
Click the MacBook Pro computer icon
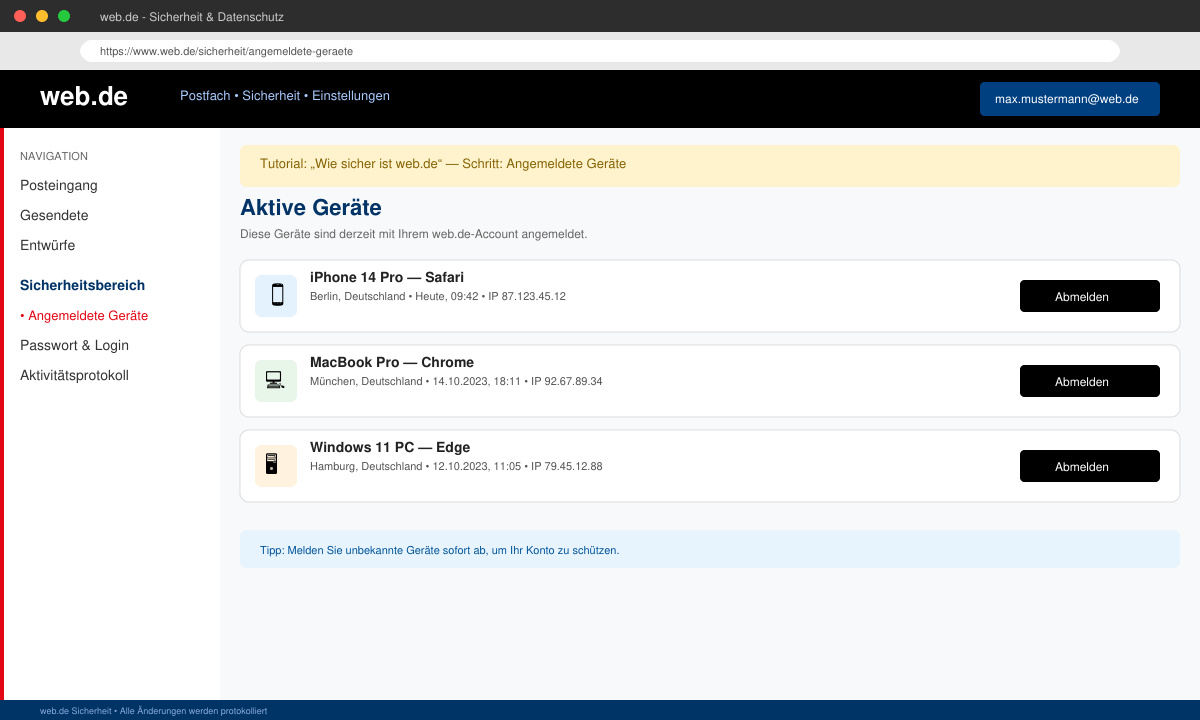(x=276, y=381)
